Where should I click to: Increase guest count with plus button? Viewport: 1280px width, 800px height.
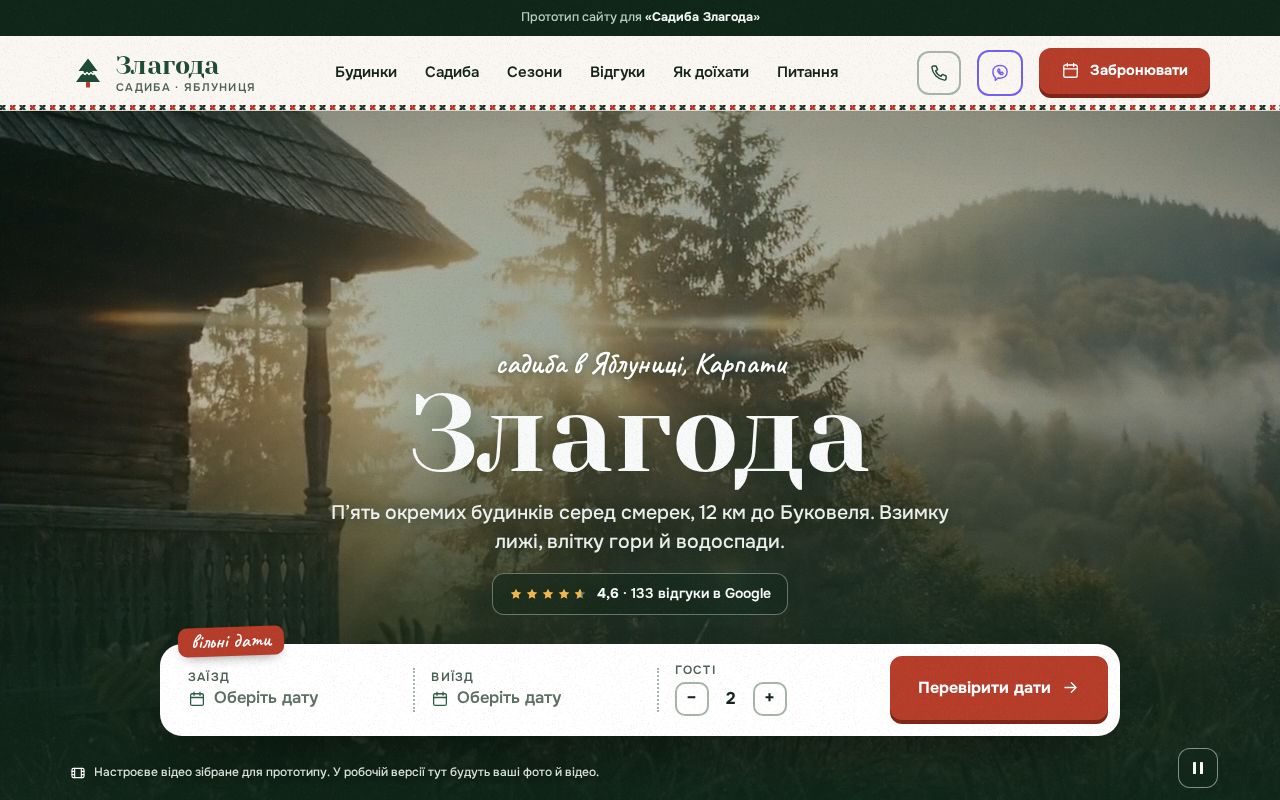pos(769,698)
